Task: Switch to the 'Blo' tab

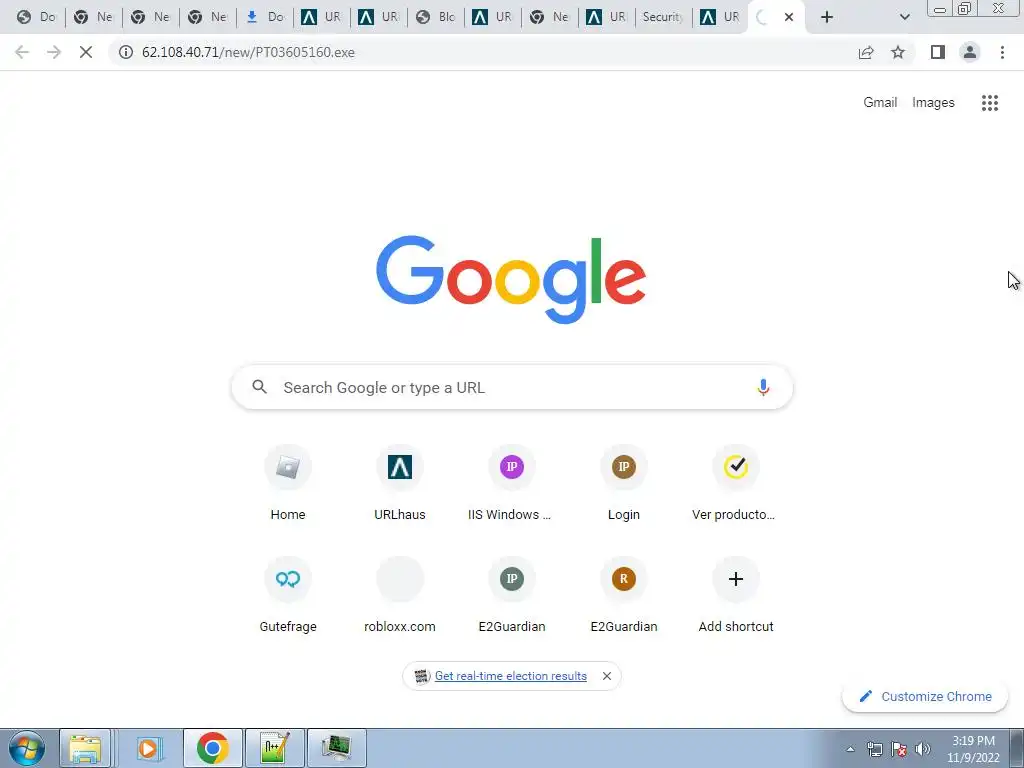Action: click(x=436, y=17)
